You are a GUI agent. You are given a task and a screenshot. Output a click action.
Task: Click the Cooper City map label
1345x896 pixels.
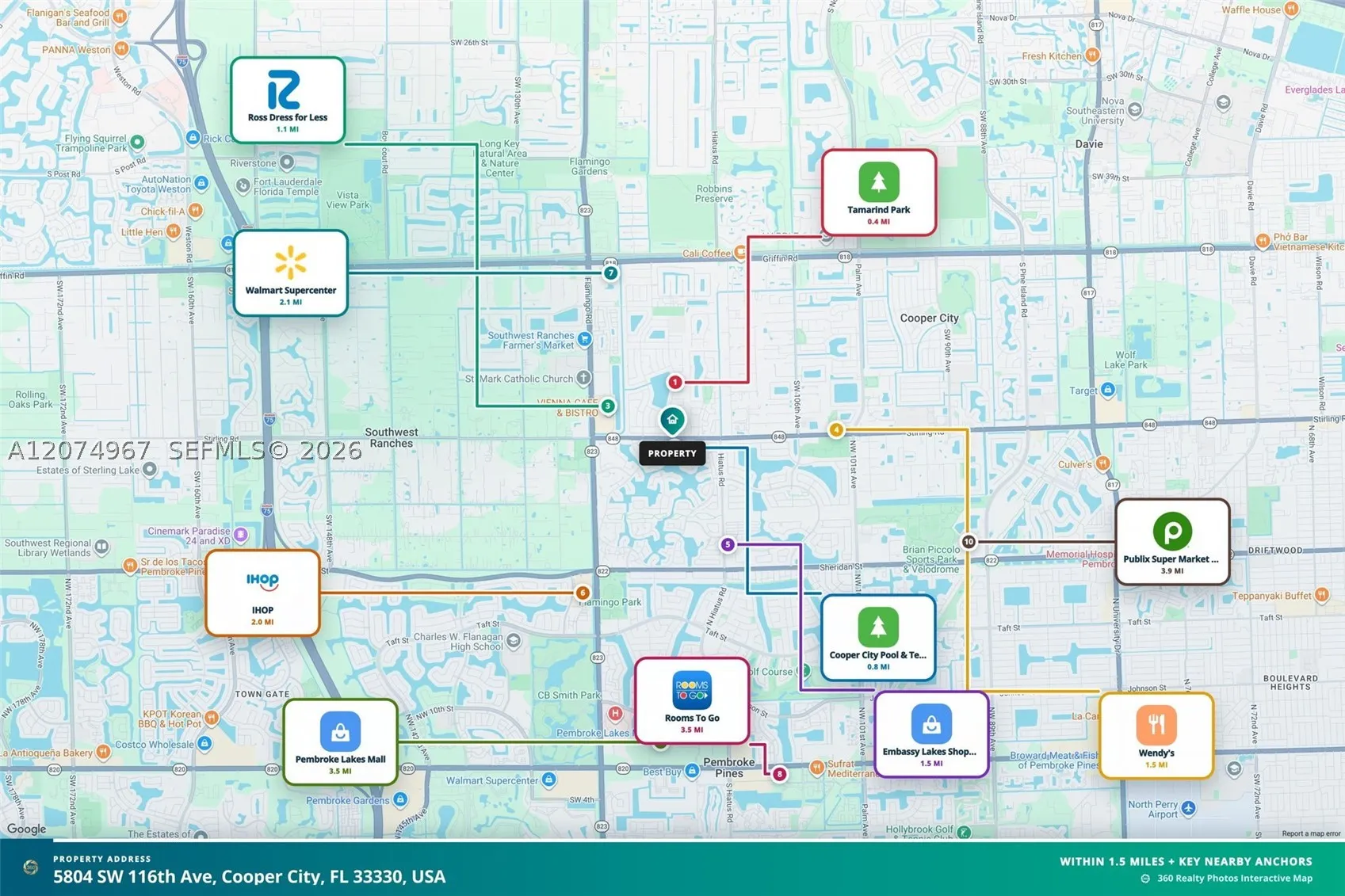coord(929,318)
